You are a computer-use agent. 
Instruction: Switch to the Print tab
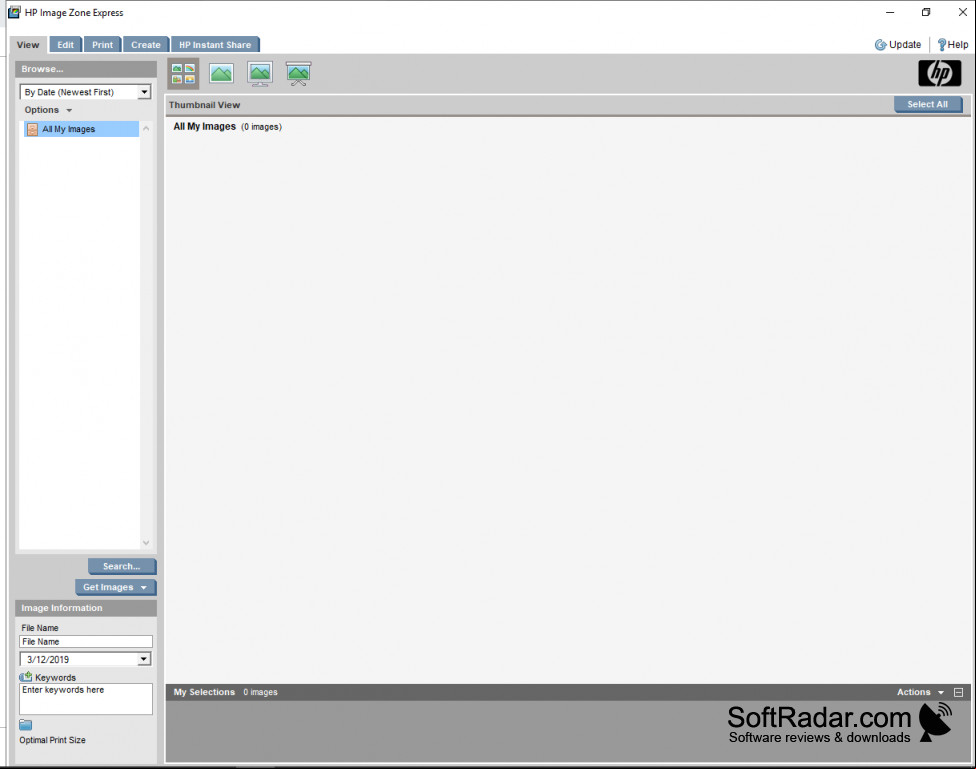tap(103, 45)
